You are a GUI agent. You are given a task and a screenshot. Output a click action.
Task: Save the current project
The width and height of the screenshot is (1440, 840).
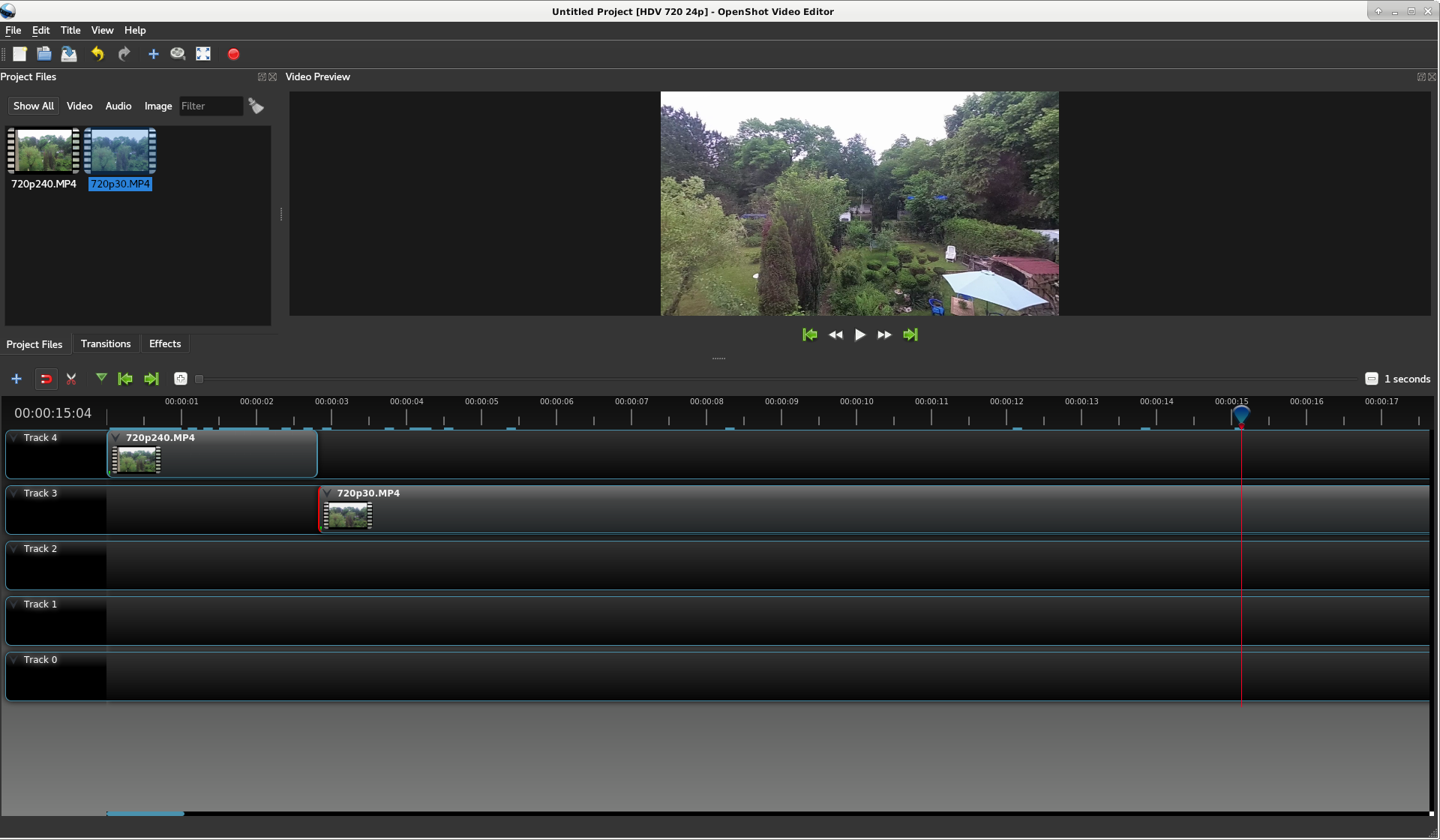point(68,53)
